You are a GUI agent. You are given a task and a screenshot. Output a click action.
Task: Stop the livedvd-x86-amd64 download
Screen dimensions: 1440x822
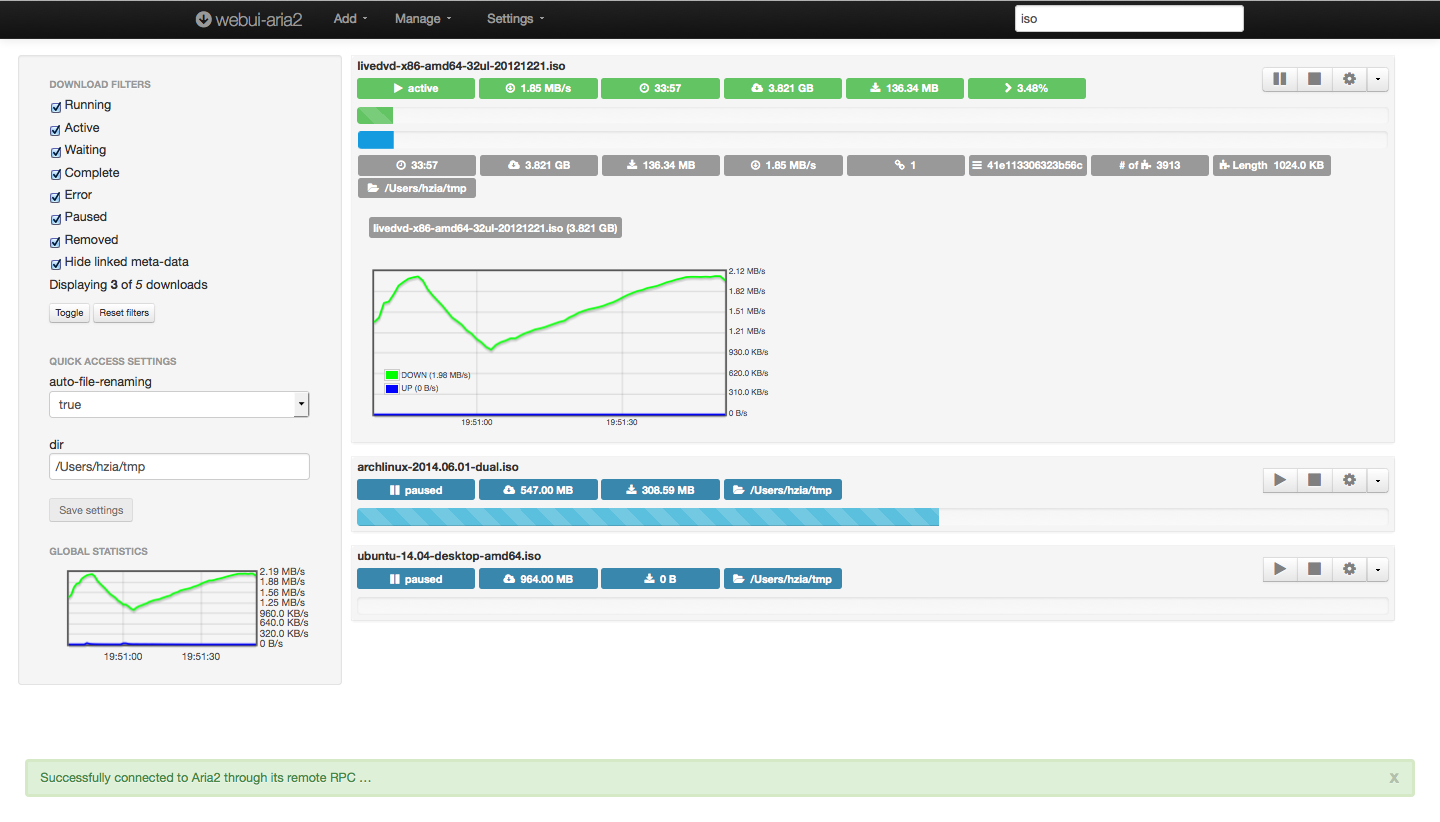[x=1314, y=79]
